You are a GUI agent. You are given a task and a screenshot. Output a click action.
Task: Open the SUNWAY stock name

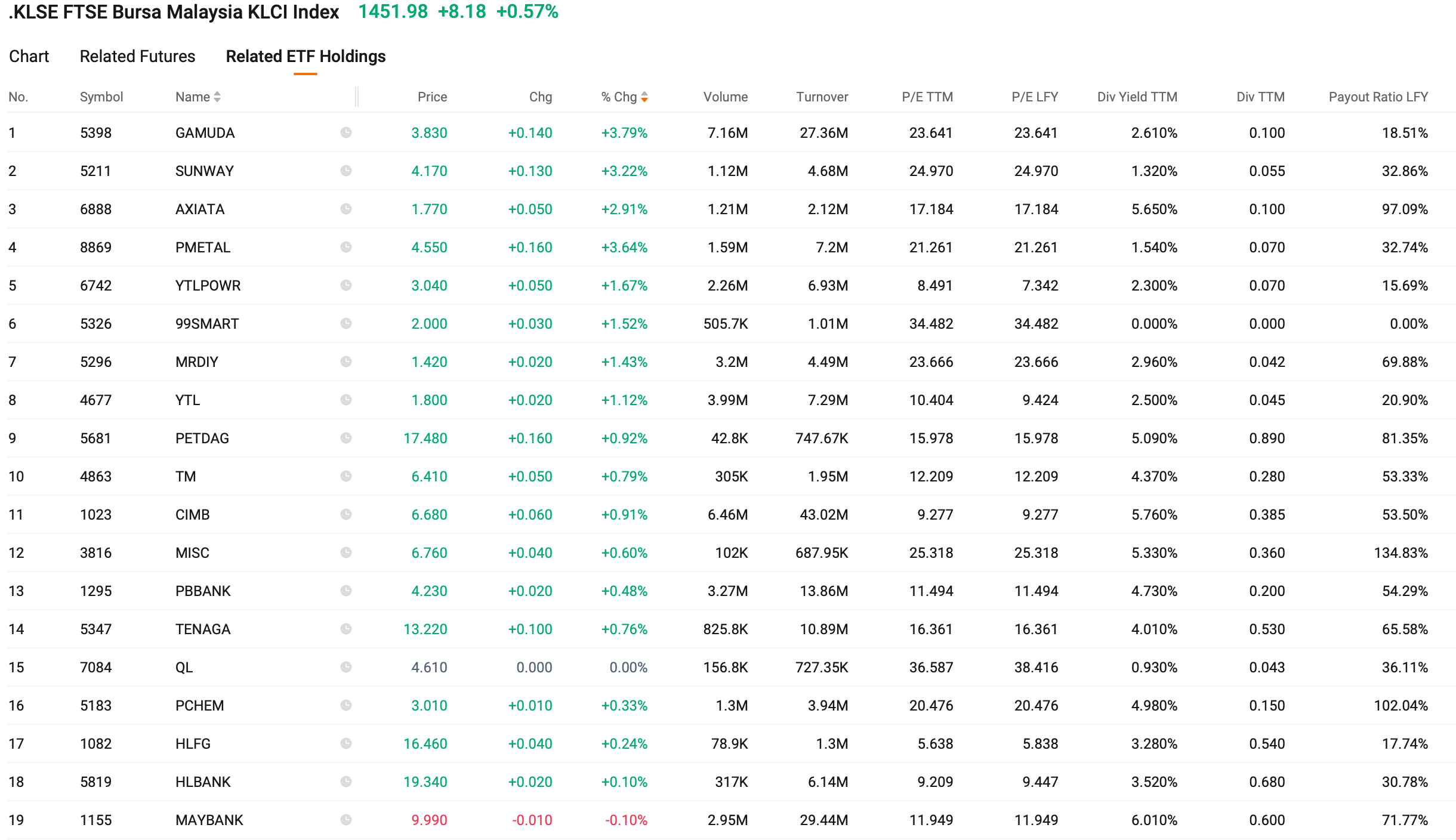[x=205, y=171]
